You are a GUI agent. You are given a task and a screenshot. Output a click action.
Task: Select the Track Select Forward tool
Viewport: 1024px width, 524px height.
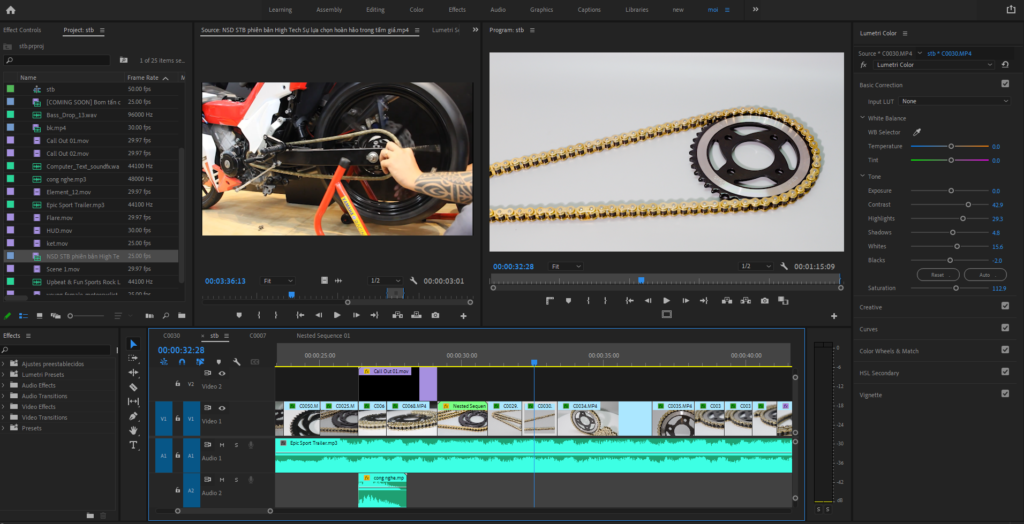click(133, 358)
